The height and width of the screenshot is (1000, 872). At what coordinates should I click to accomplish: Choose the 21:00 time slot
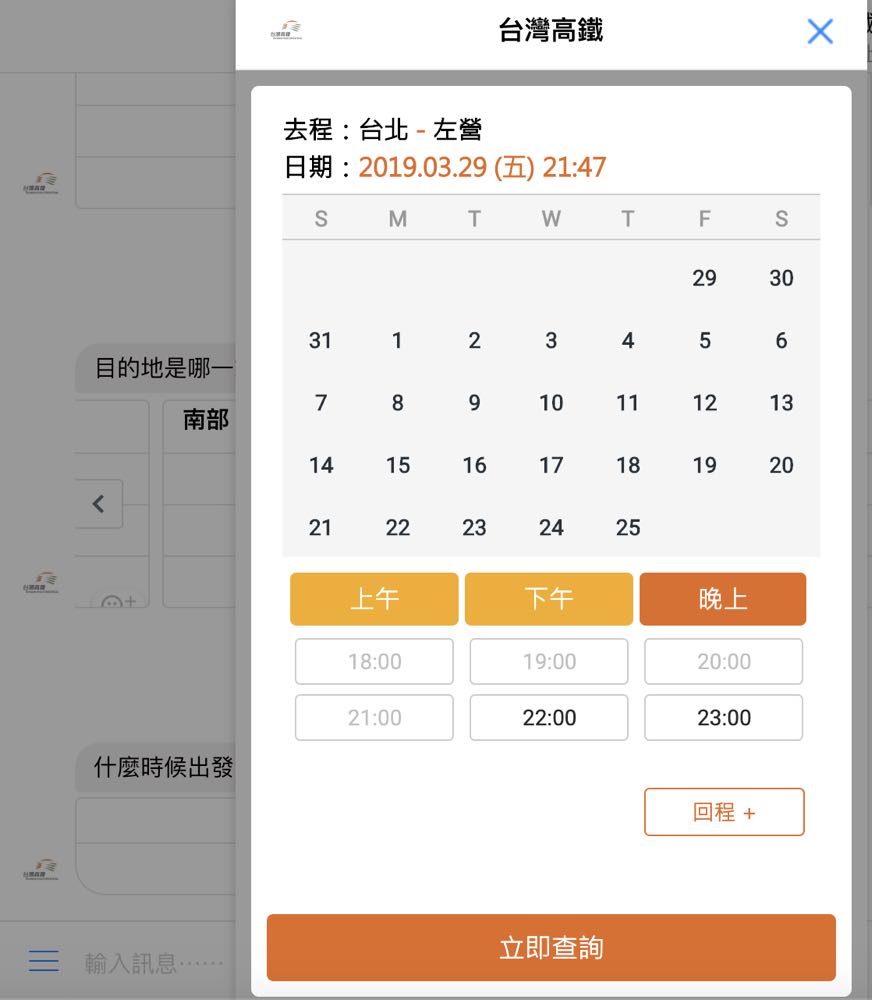click(x=374, y=717)
